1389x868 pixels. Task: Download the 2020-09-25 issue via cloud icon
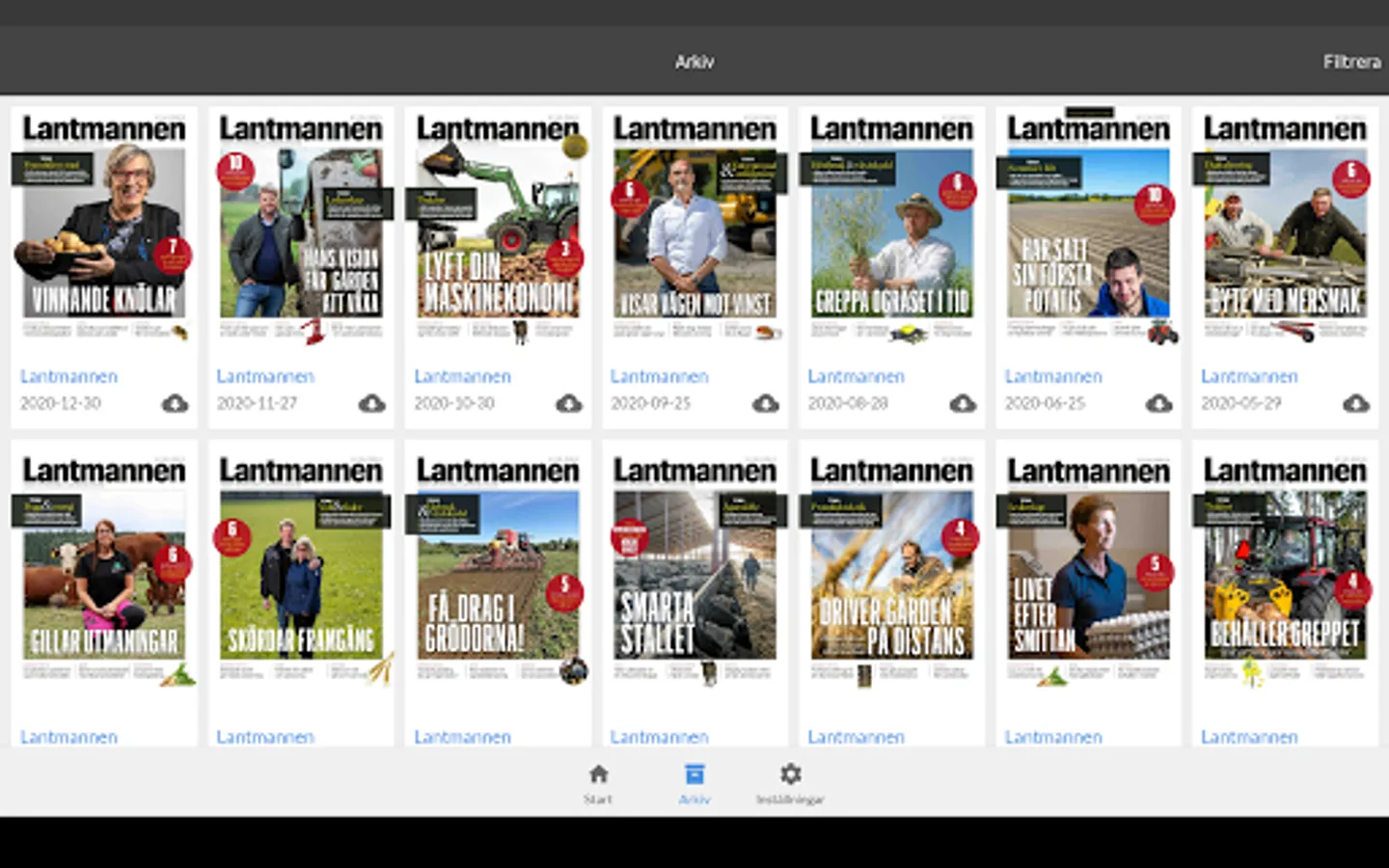tap(766, 403)
